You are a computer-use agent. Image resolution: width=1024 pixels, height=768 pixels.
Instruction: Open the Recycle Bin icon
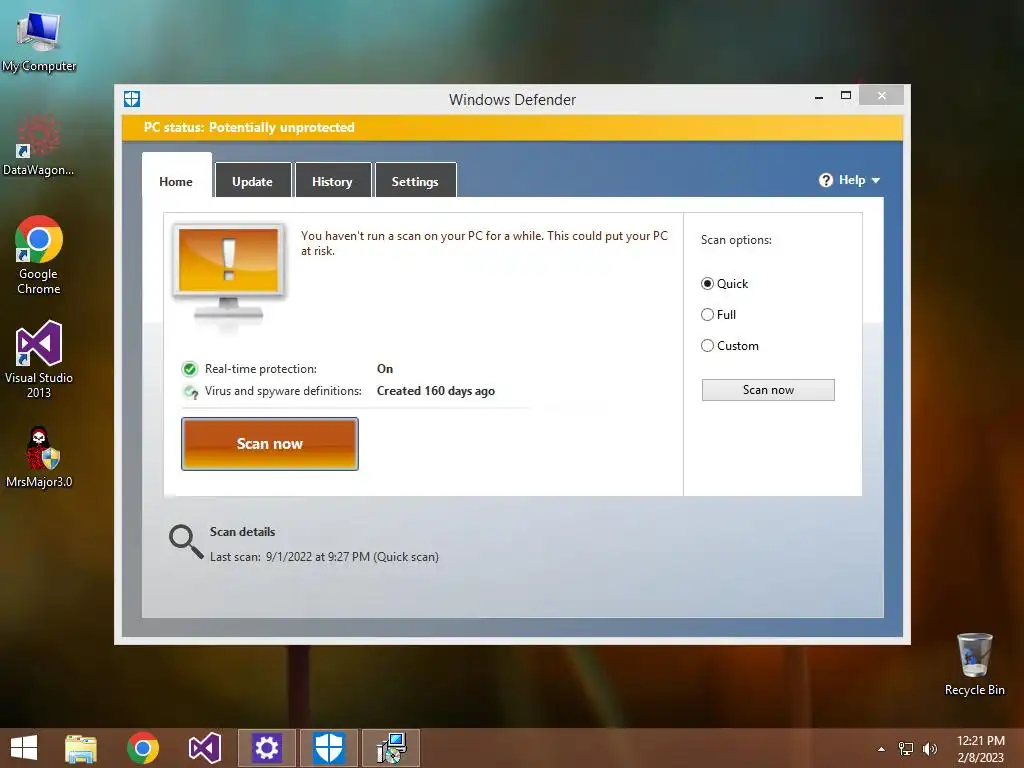(974, 664)
